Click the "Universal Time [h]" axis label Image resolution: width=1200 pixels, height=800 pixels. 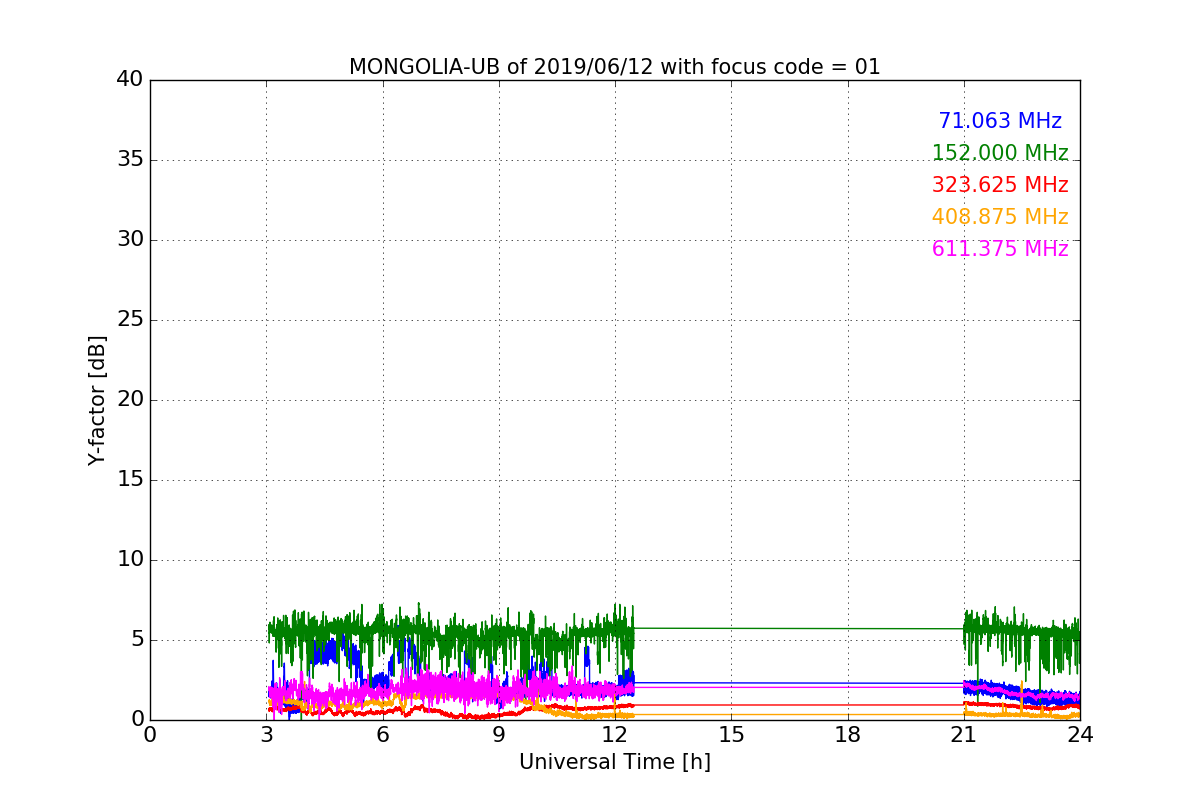coord(614,762)
